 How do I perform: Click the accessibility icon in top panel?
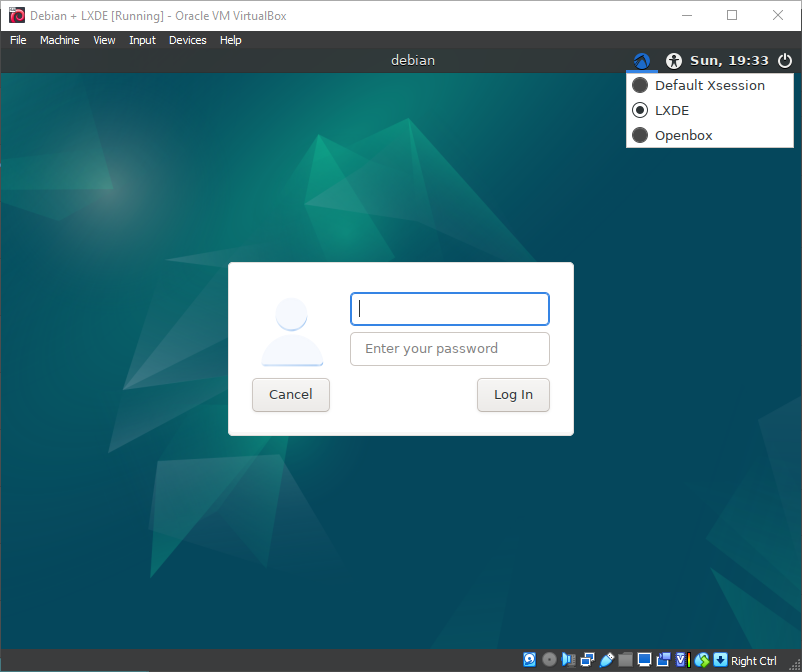tap(674, 61)
